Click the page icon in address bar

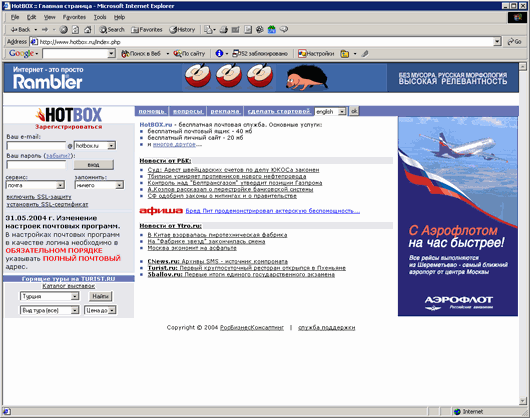click(x=34, y=42)
